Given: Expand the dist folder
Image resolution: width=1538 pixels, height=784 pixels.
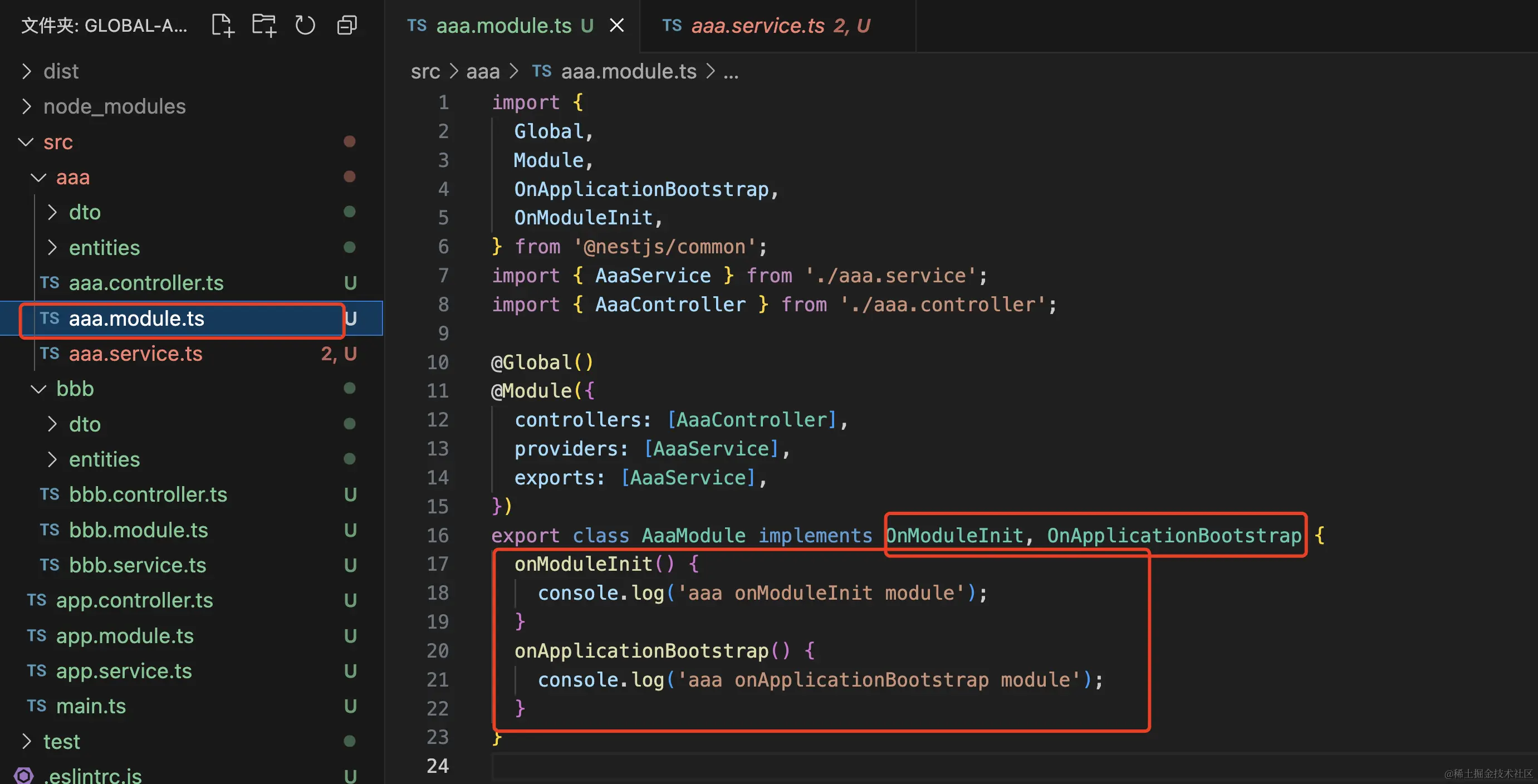Looking at the screenshot, I should tap(26, 71).
